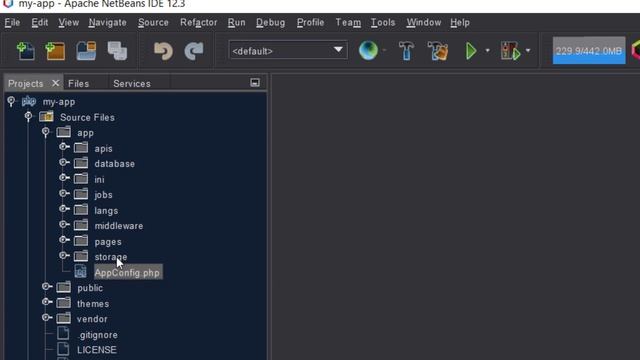
Task: Click the AppConfig.php file icon
Action: pyautogui.click(x=80, y=271)
